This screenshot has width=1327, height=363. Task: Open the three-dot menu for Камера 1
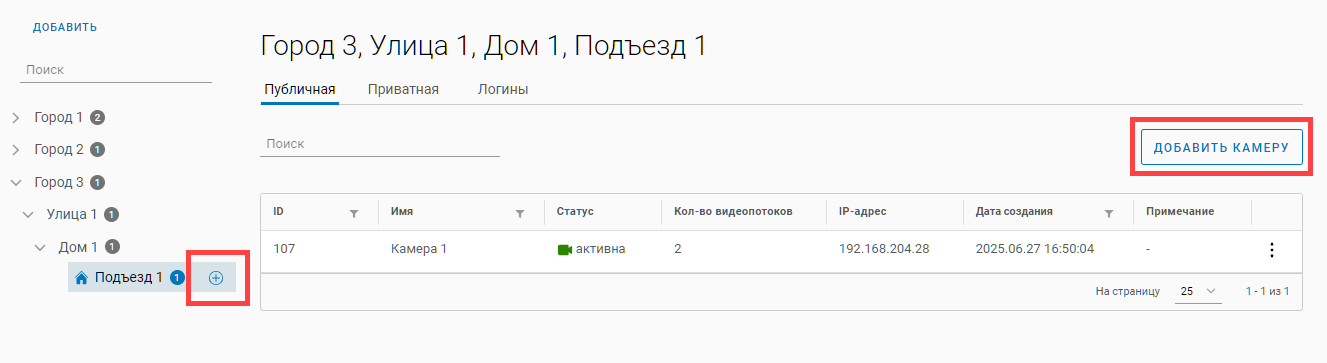[x=1272, y=250]
